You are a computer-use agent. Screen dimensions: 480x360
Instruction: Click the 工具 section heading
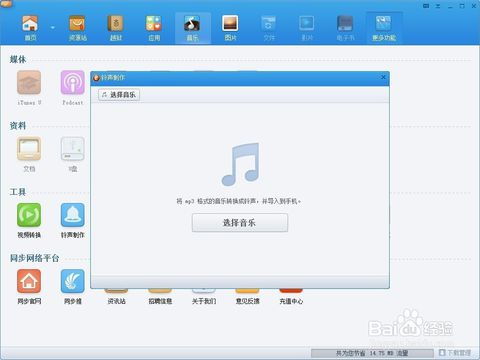[18, 192]
